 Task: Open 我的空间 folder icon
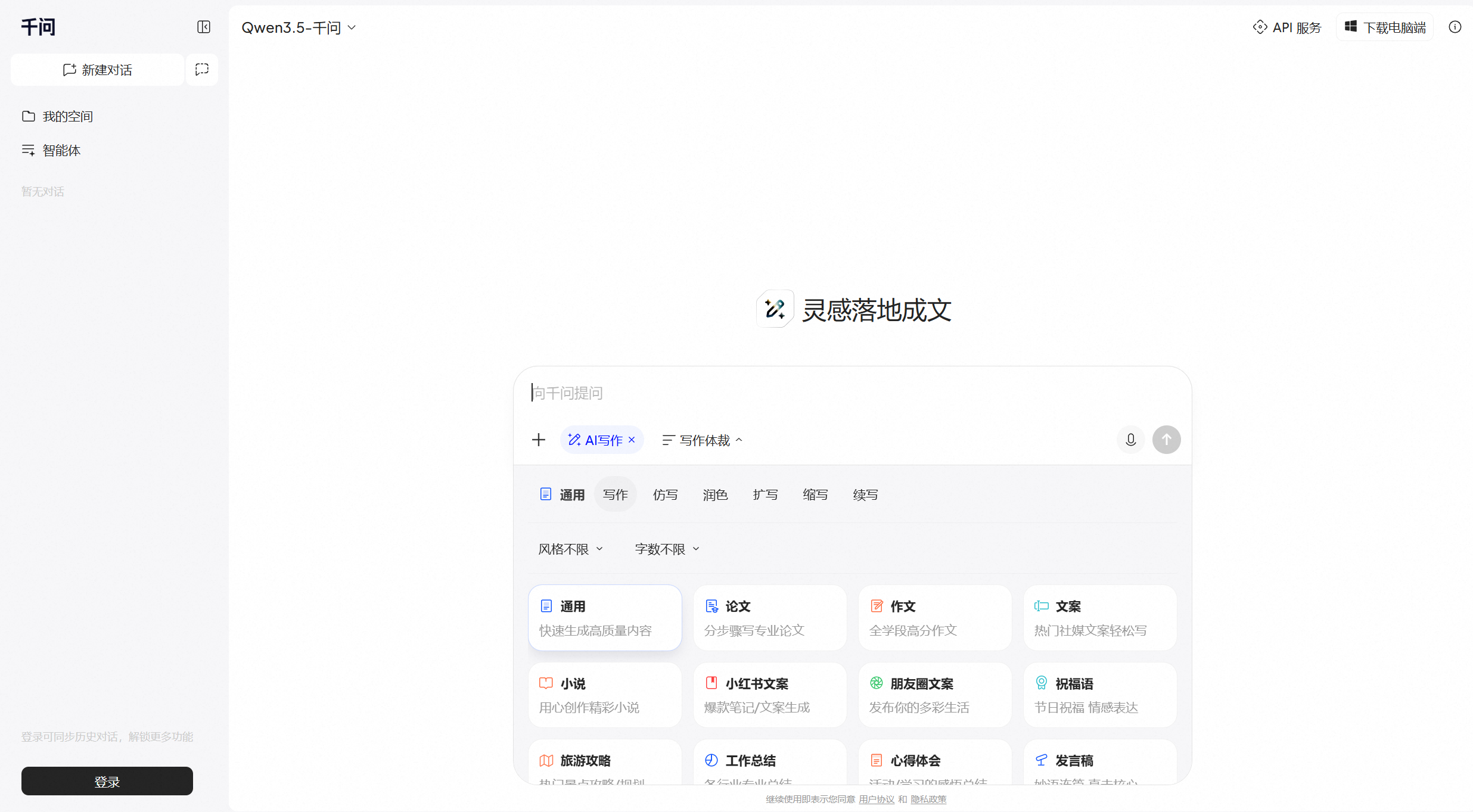tap(29, 116)
